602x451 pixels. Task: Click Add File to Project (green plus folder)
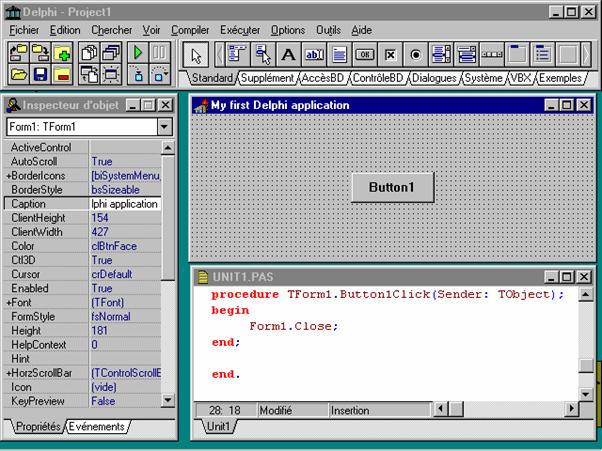(x=63, y=53)
